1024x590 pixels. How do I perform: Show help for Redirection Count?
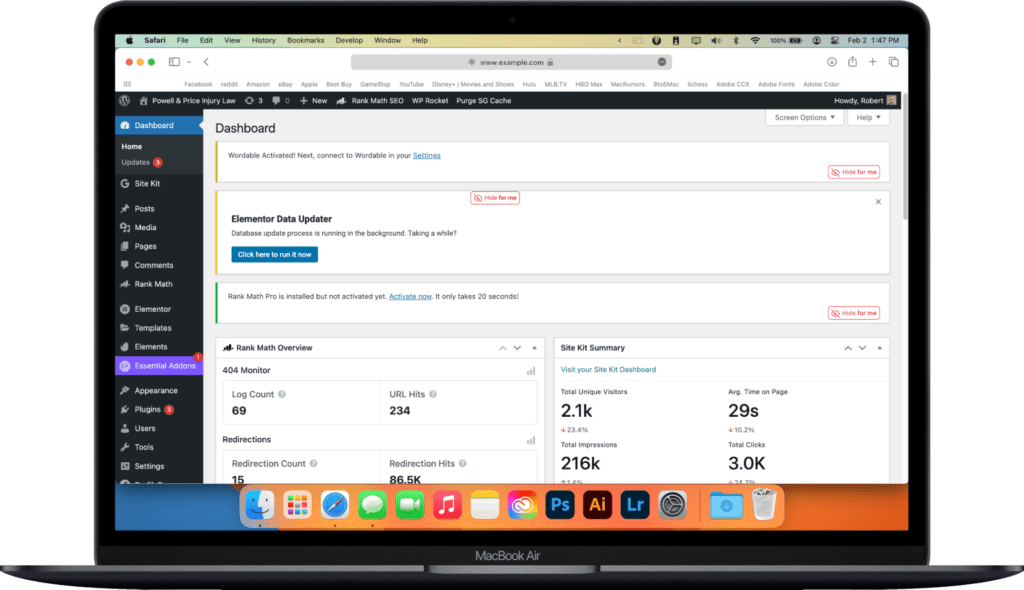point(313,464)
